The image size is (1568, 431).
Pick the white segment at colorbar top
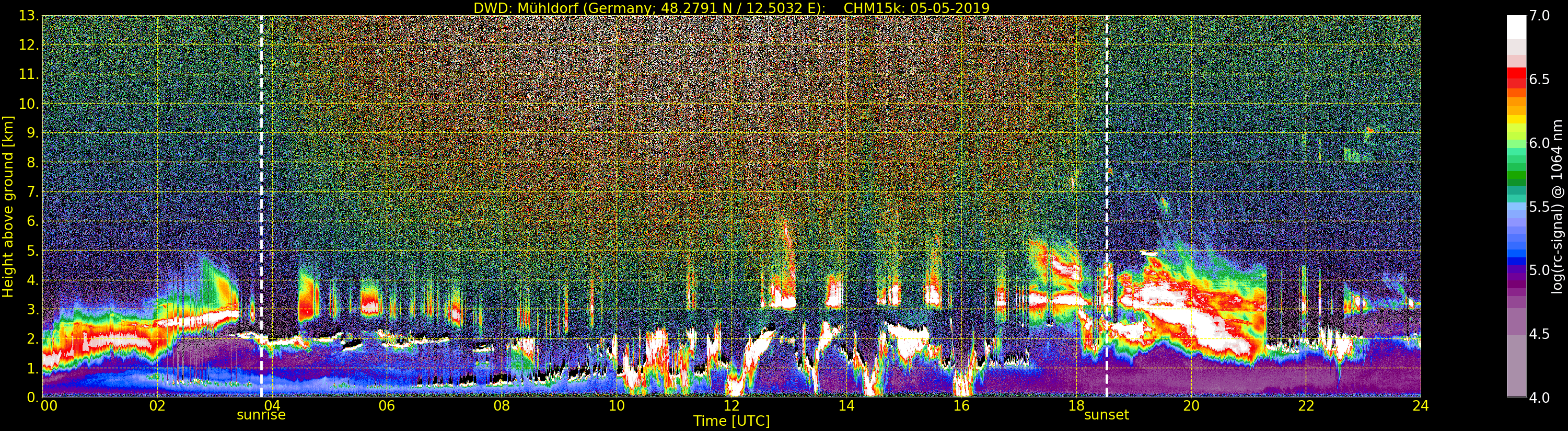point(1516,27)
